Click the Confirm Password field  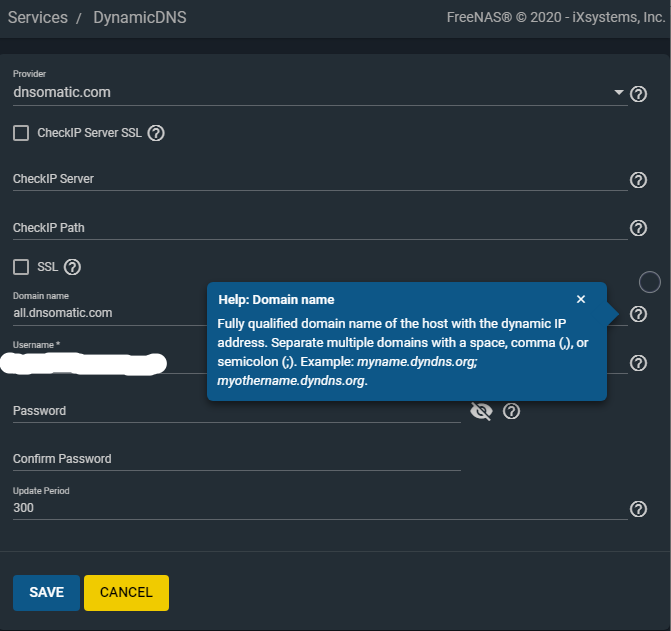tap(237, 459)
